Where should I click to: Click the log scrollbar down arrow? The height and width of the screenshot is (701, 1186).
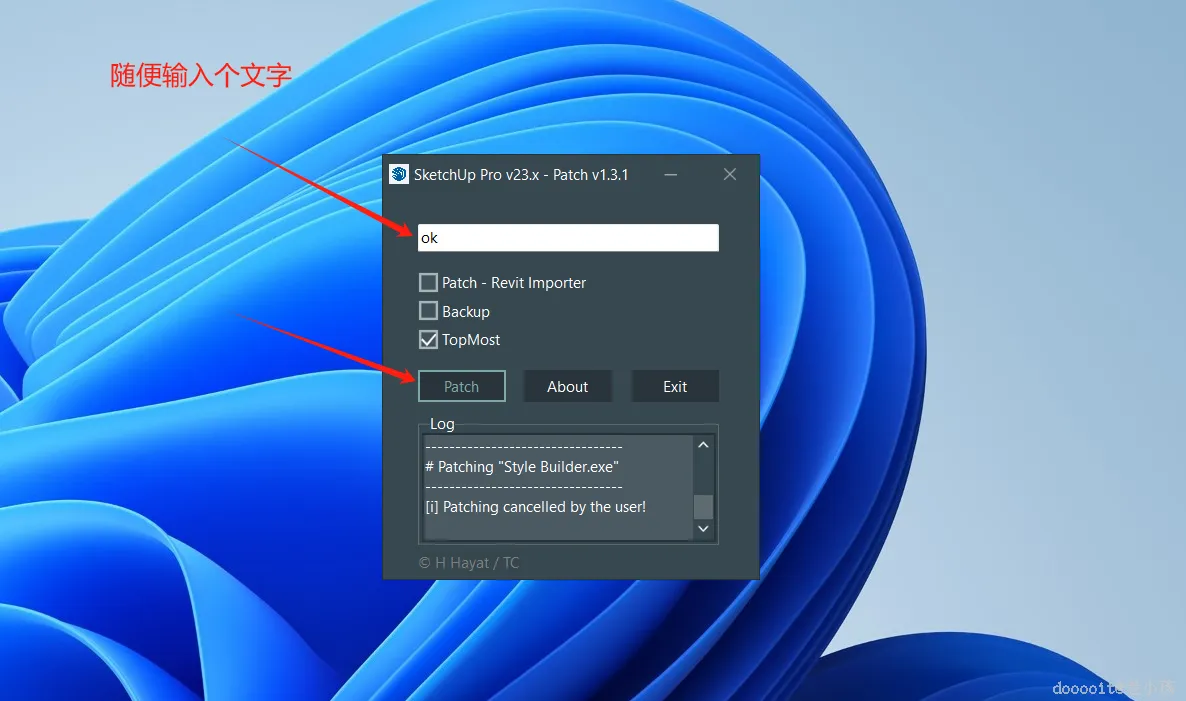pos(703,529)
